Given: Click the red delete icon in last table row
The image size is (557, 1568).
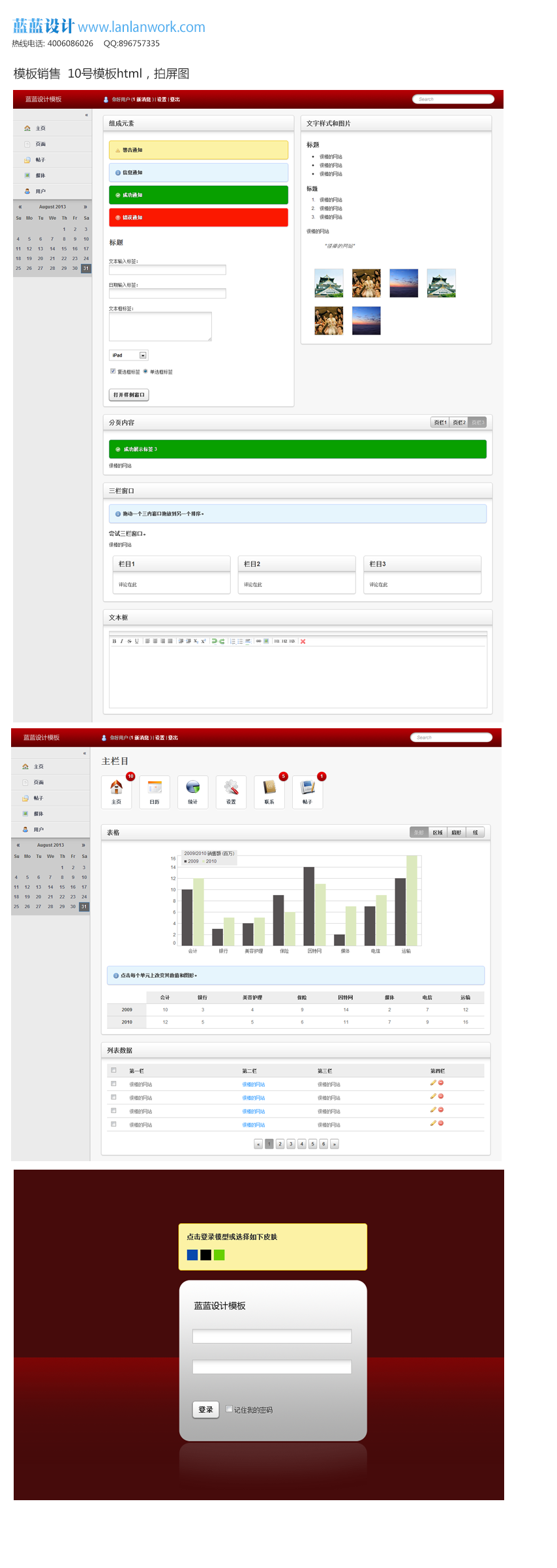Looking at the screenshot, I should pyautogui.click(x=441, y=1123).
